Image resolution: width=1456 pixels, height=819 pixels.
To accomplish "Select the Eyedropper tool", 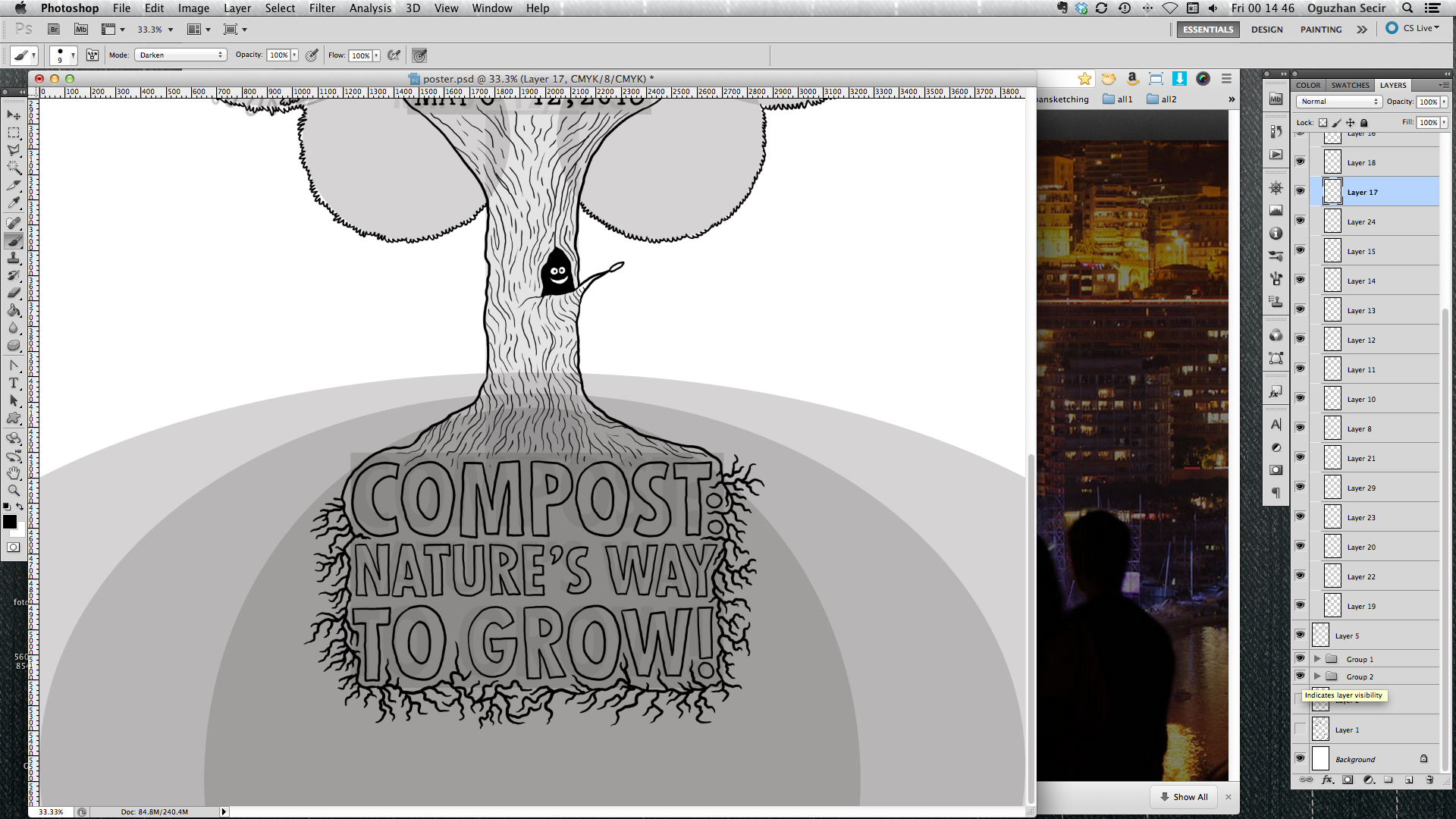I will (14, 202).
